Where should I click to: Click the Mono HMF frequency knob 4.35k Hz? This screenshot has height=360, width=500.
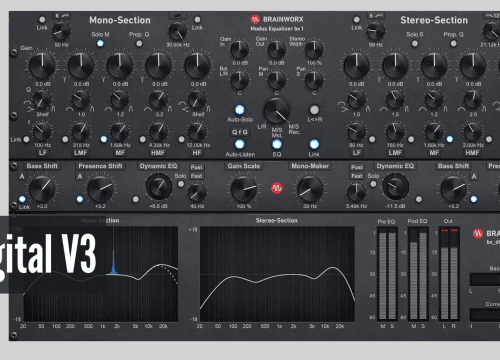tap(158, 132)
